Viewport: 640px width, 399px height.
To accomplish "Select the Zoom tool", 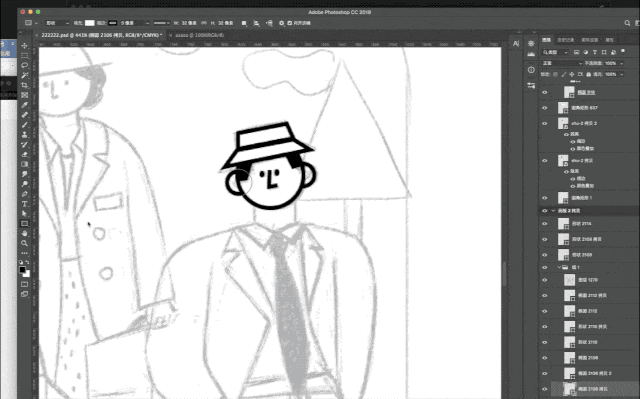I will (24, 243).
